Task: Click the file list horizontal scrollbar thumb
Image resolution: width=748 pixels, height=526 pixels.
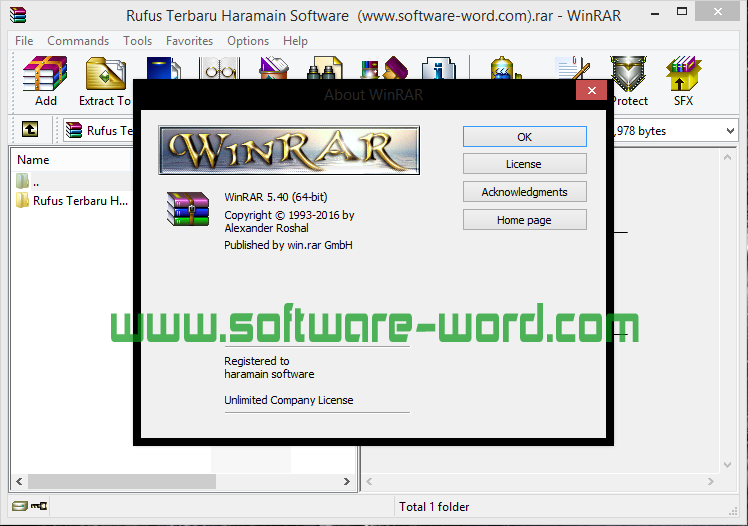Action: pyautogui.click(x=122, y=481)
